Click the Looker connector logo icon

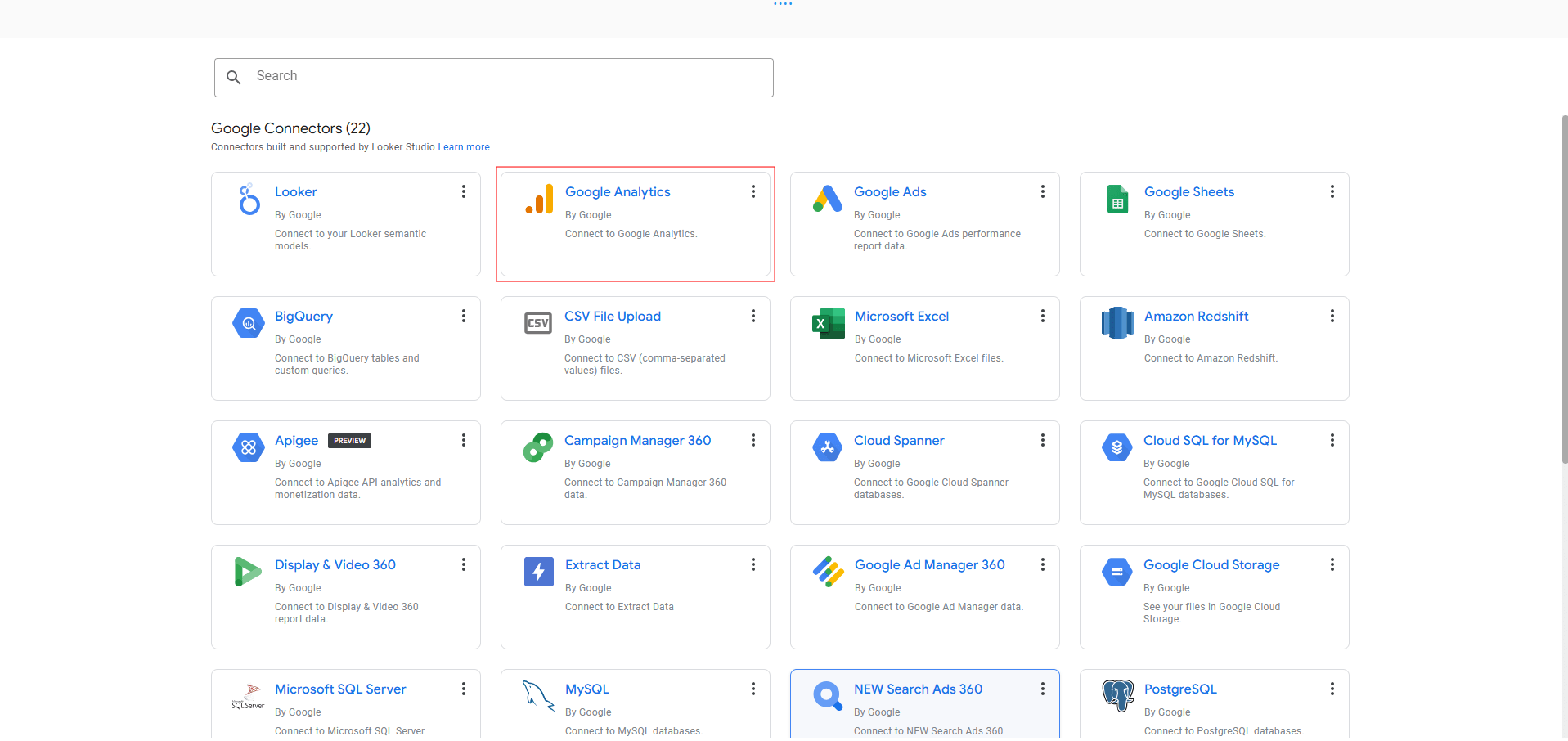(249, 199)
